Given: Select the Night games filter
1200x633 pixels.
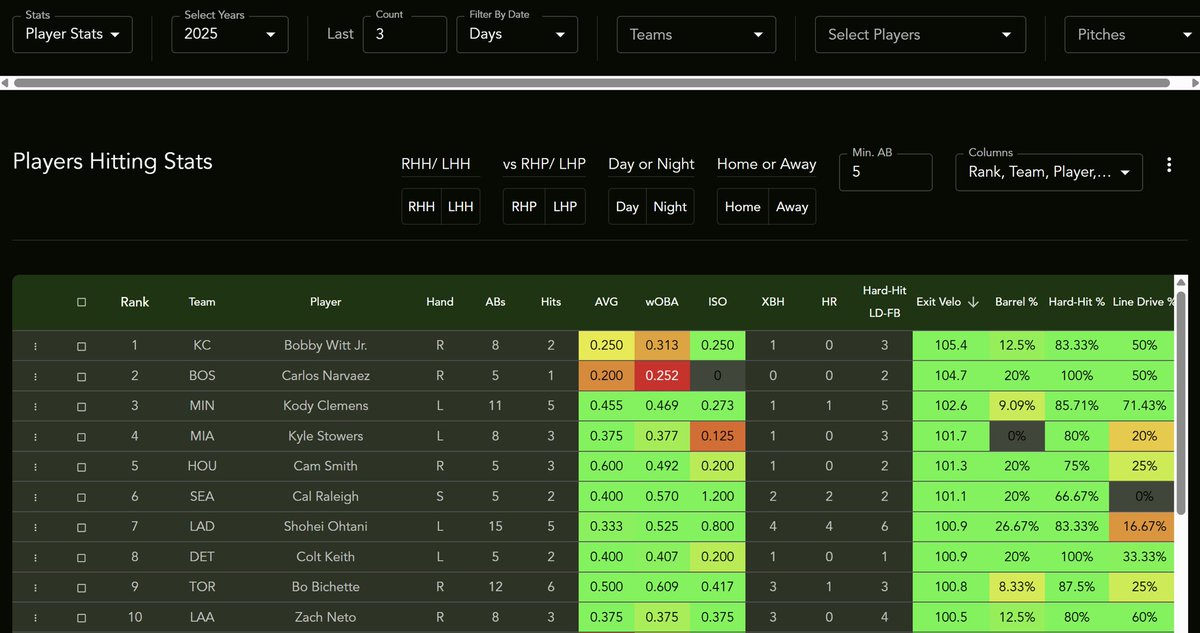Looking at the screenshot, I should (670, 207).
